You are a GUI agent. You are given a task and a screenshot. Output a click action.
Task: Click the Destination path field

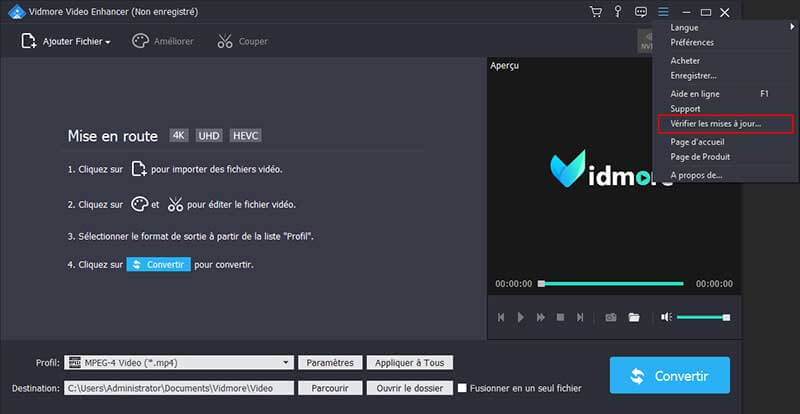click(x=180, y=388)
